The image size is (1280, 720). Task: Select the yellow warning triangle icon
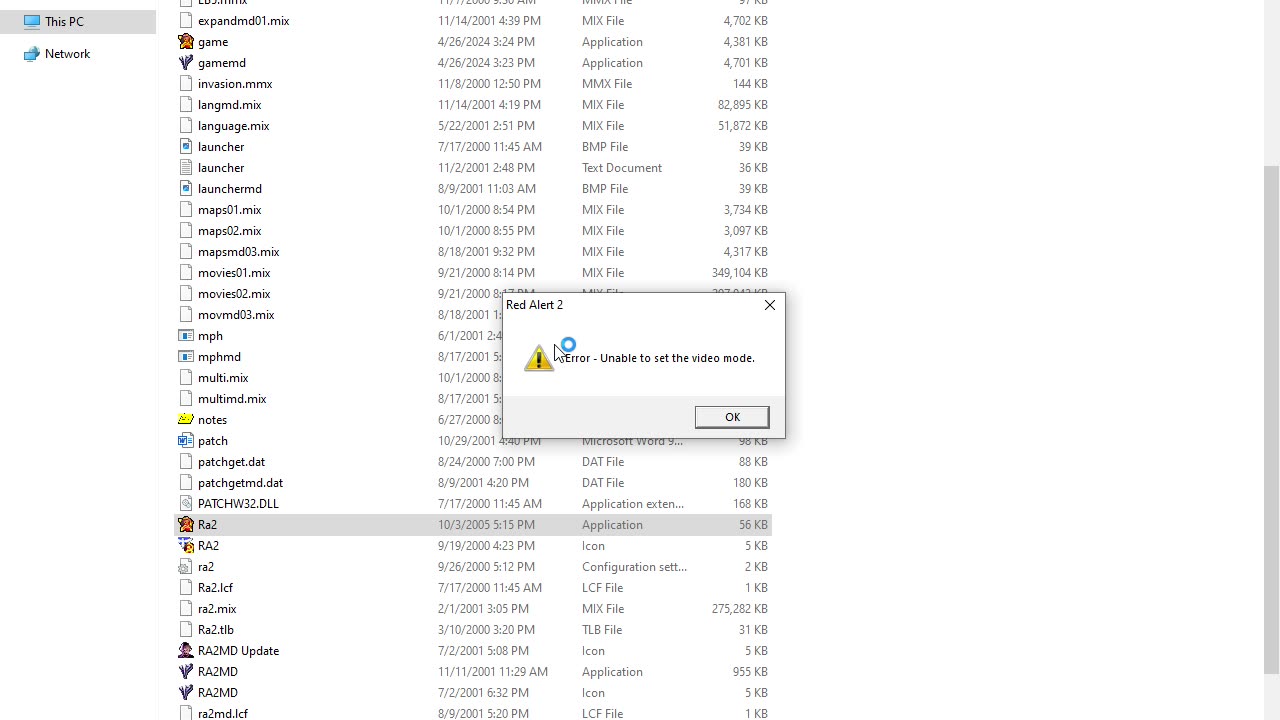tap(539, 358)
